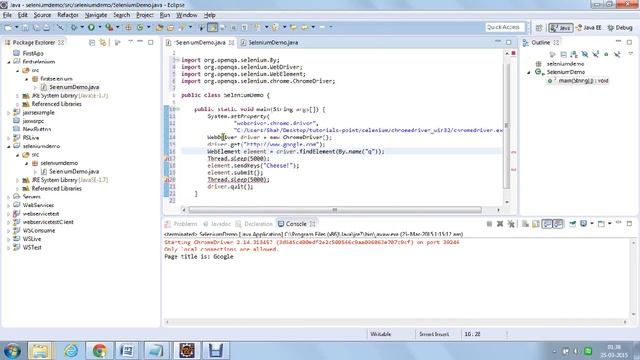Open the Window menu
The image size is (640, 360).
187,15
